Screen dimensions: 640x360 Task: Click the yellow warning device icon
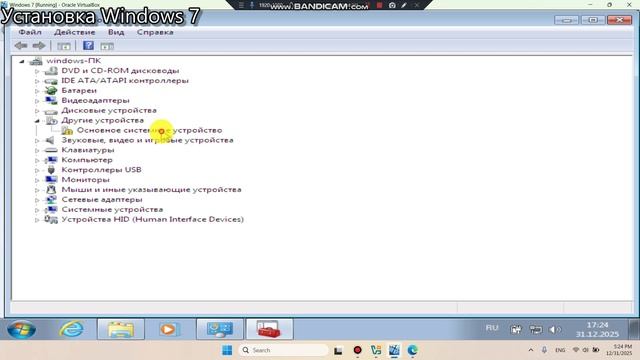(x=67, y=130)
